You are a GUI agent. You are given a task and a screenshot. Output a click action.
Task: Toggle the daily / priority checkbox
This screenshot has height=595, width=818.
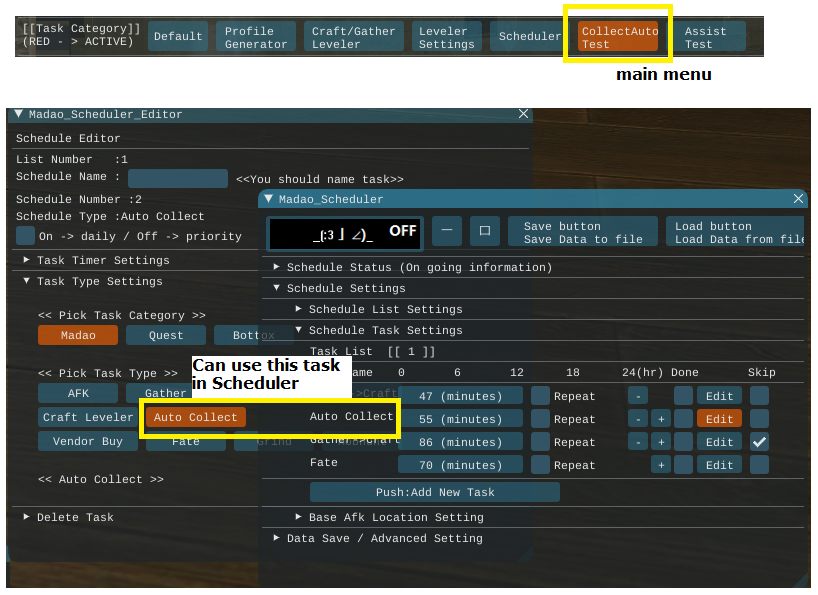click(x=25, y=236)
